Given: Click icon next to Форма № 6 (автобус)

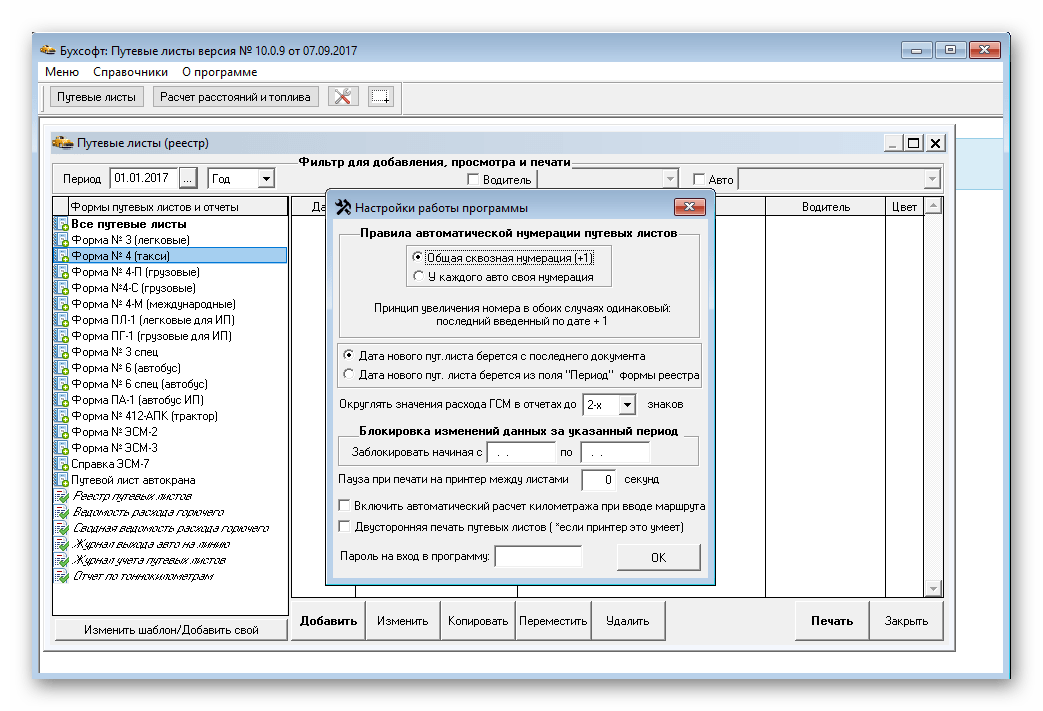Looking at the screenshot, I should point(61,368).
